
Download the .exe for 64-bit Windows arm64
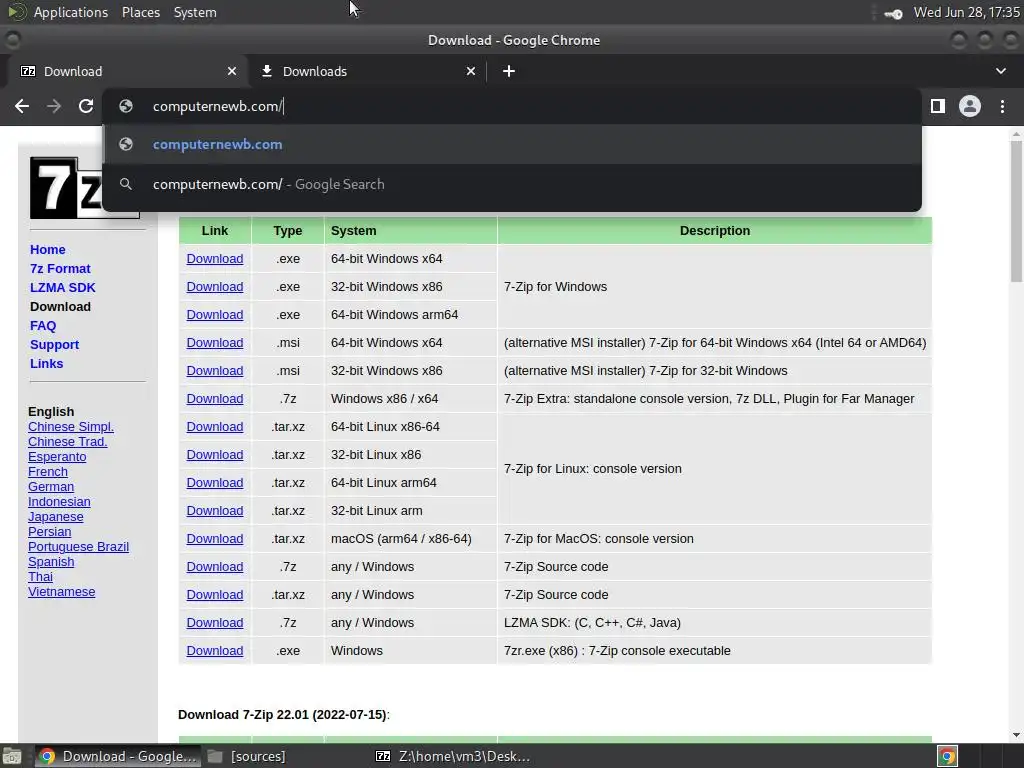pos(215,315)
